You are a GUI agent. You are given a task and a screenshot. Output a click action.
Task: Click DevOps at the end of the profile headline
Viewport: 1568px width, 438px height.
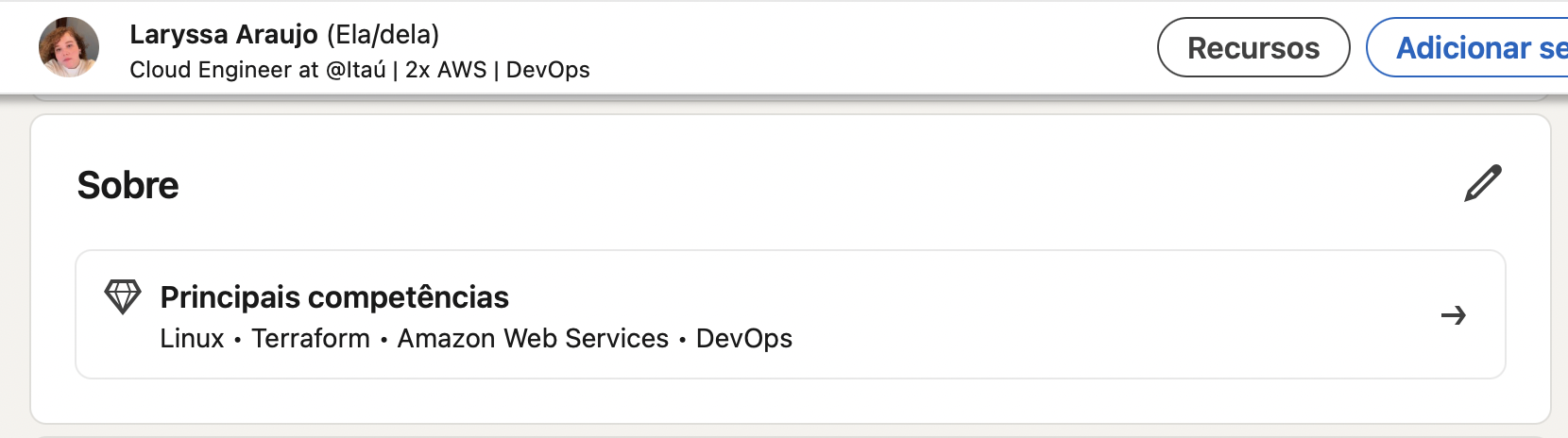[548, 70]
